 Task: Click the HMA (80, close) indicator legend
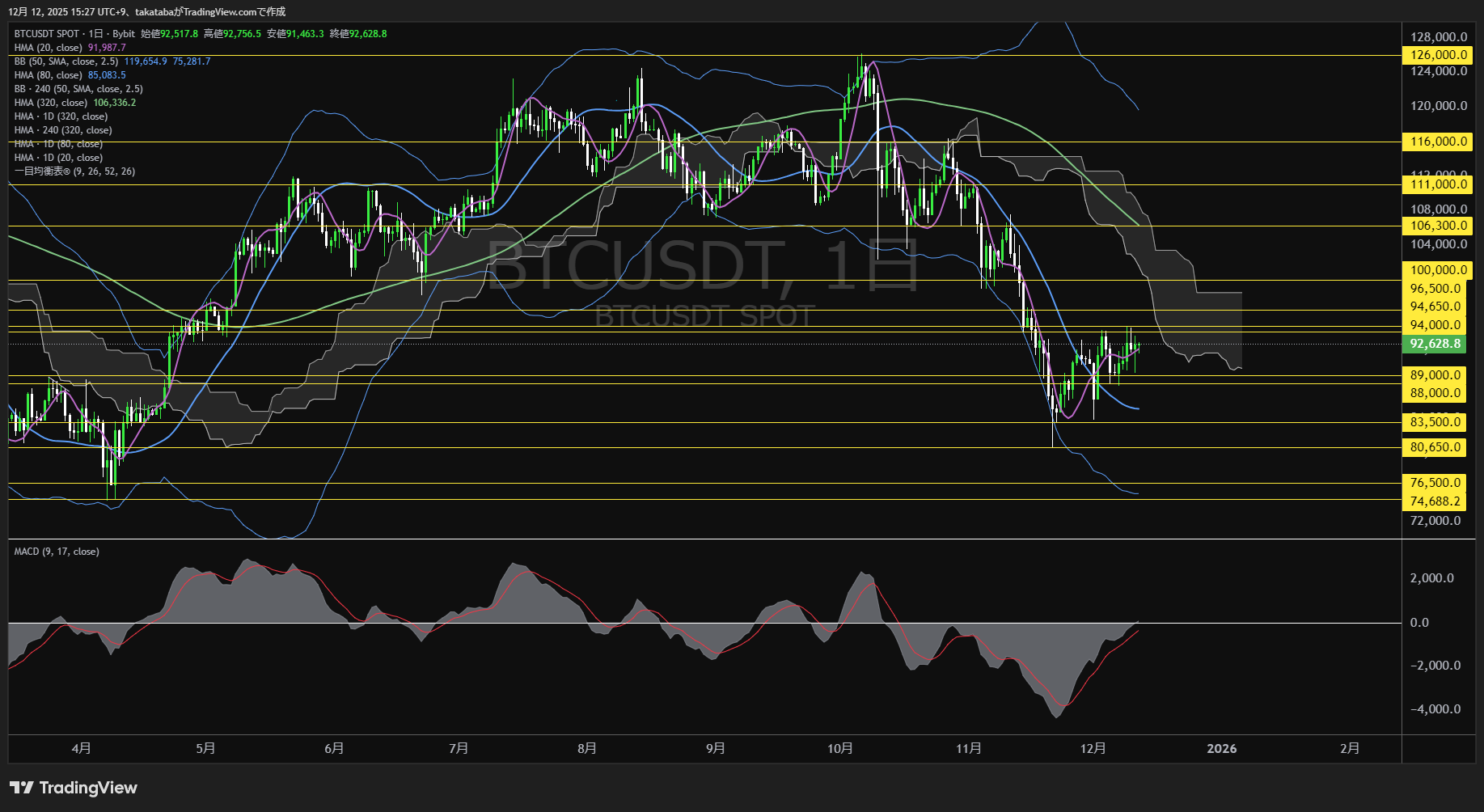point(49,75)
